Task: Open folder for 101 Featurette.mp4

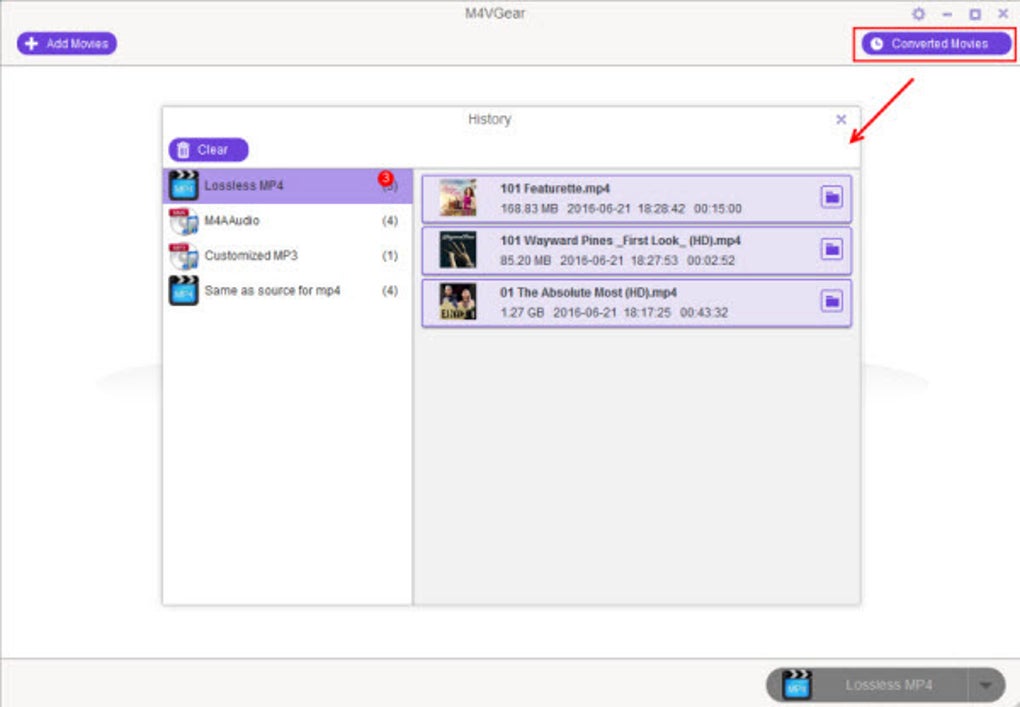Action: 832,197
